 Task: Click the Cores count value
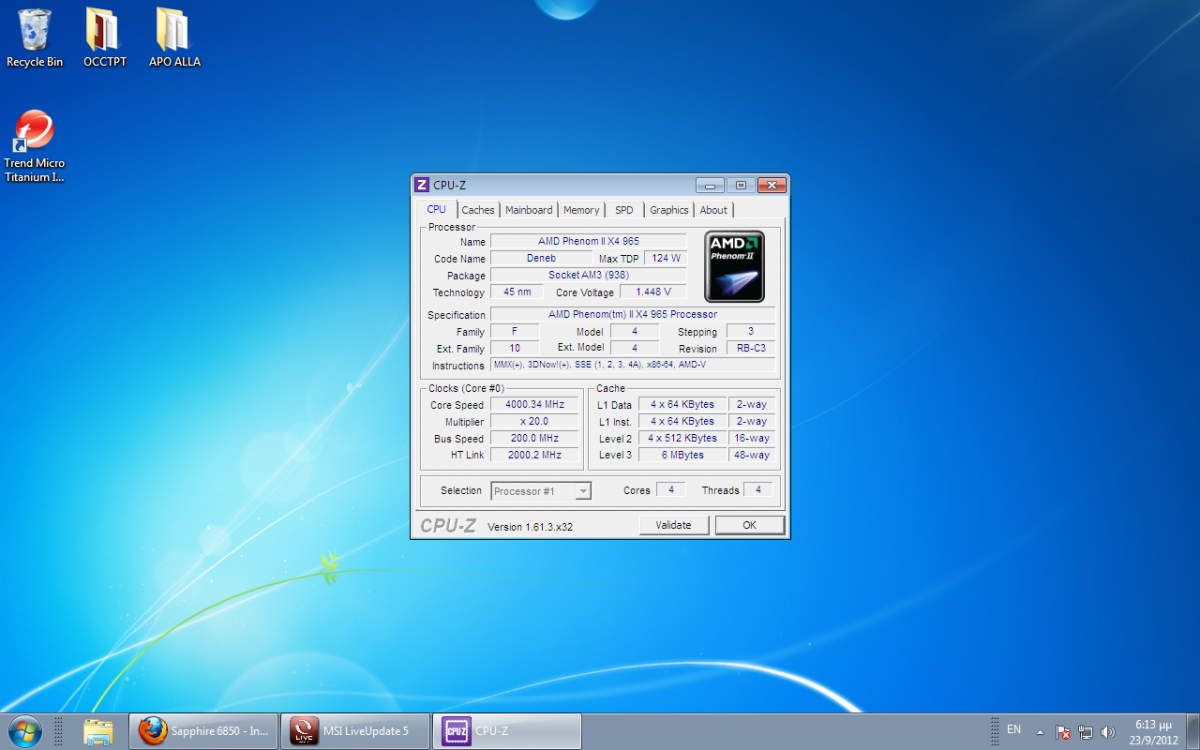[671, 490]
